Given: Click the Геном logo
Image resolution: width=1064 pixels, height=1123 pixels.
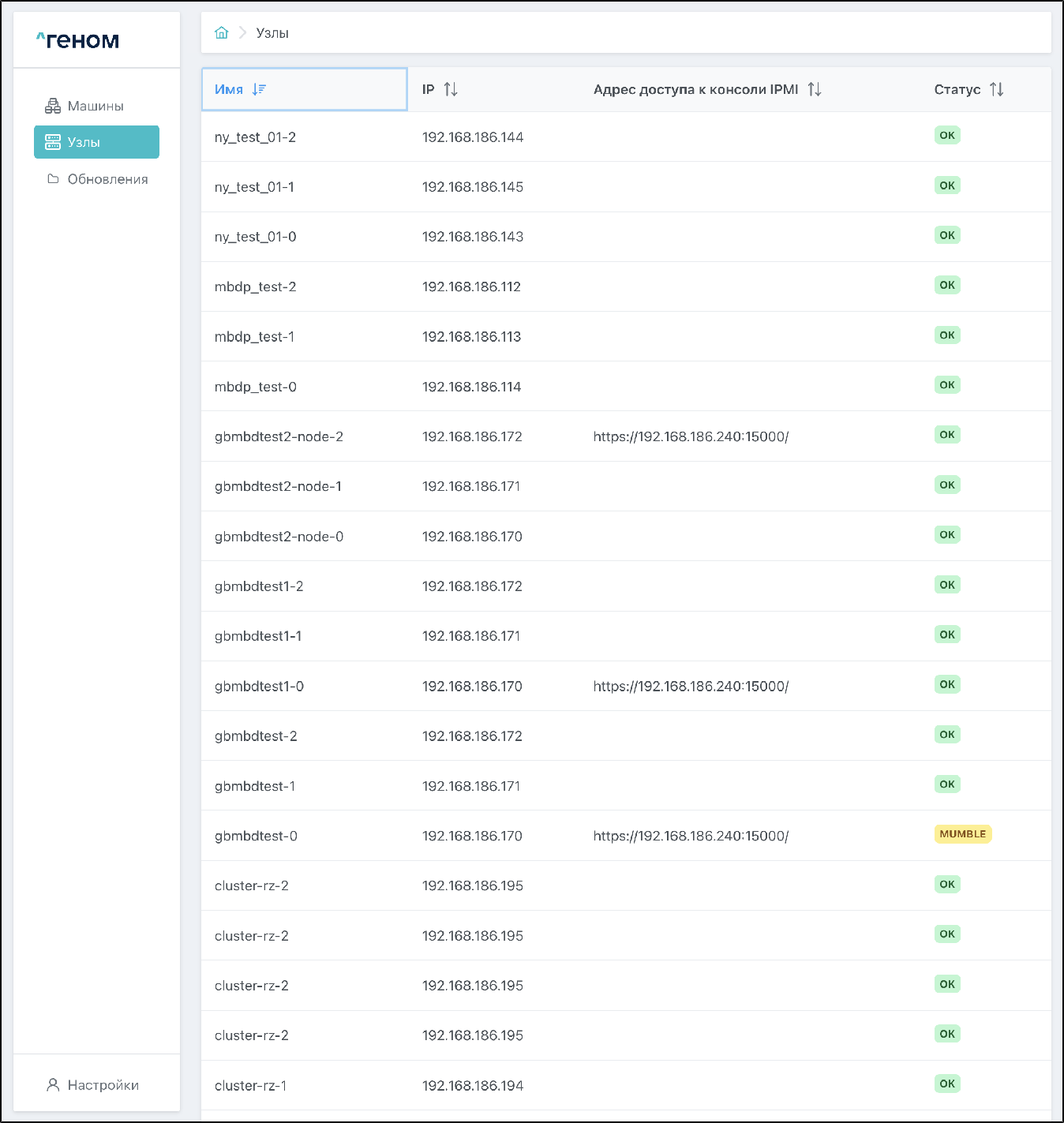Looking at the screenshot, I should [78, 40].
